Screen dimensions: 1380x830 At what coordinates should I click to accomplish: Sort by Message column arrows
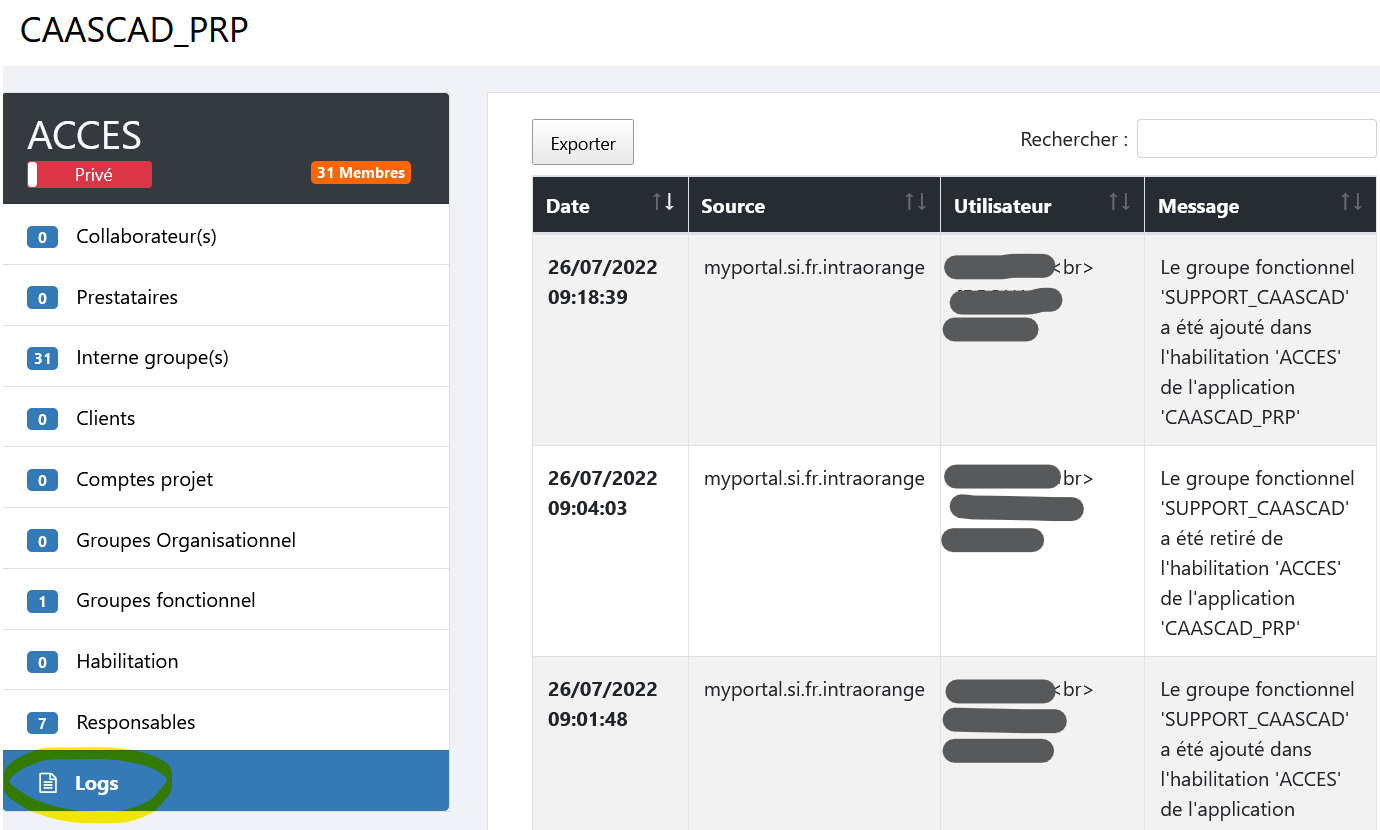click(x=1351, y=202)
